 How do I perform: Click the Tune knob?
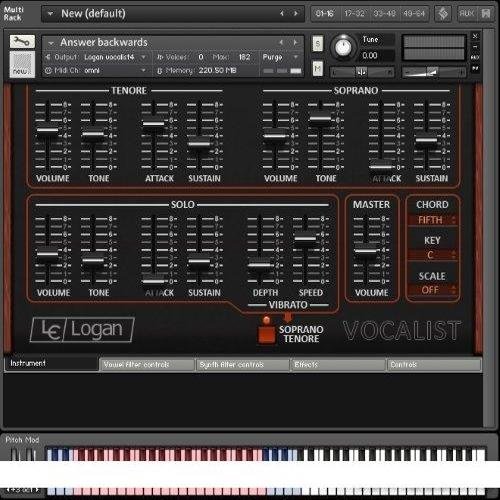(343, 48)
